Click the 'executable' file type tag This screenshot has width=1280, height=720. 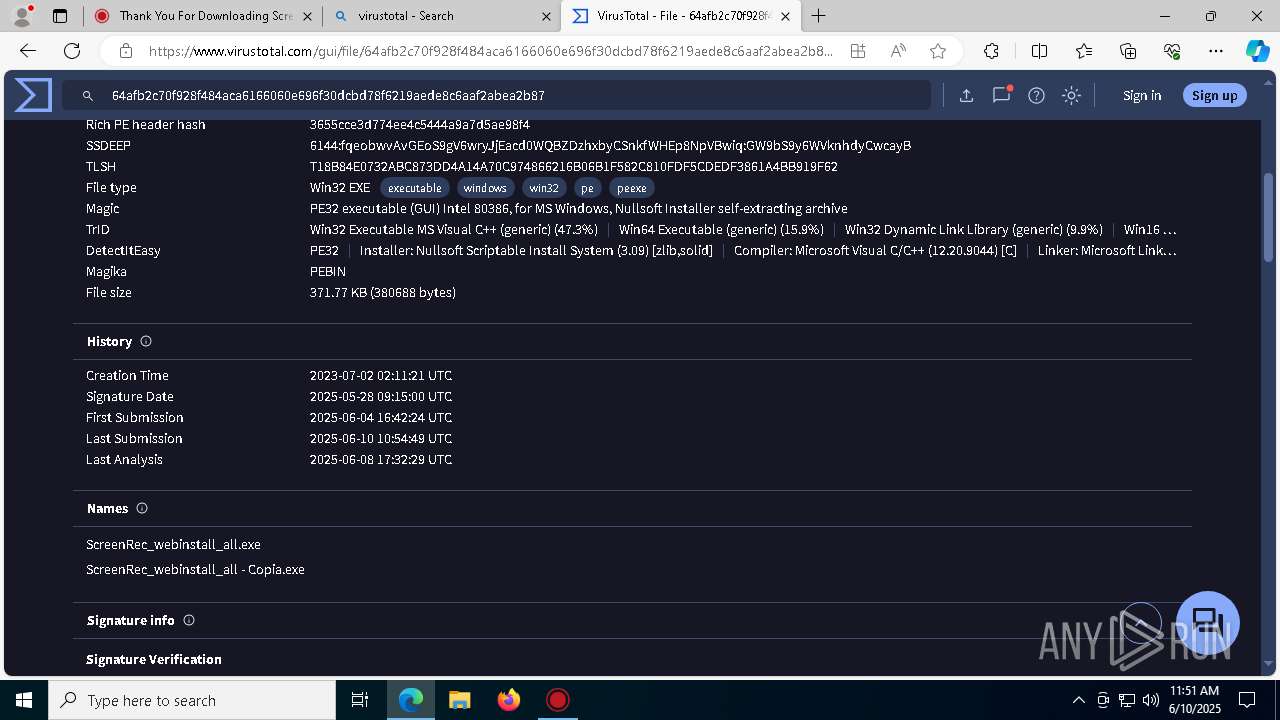(415, 188)
